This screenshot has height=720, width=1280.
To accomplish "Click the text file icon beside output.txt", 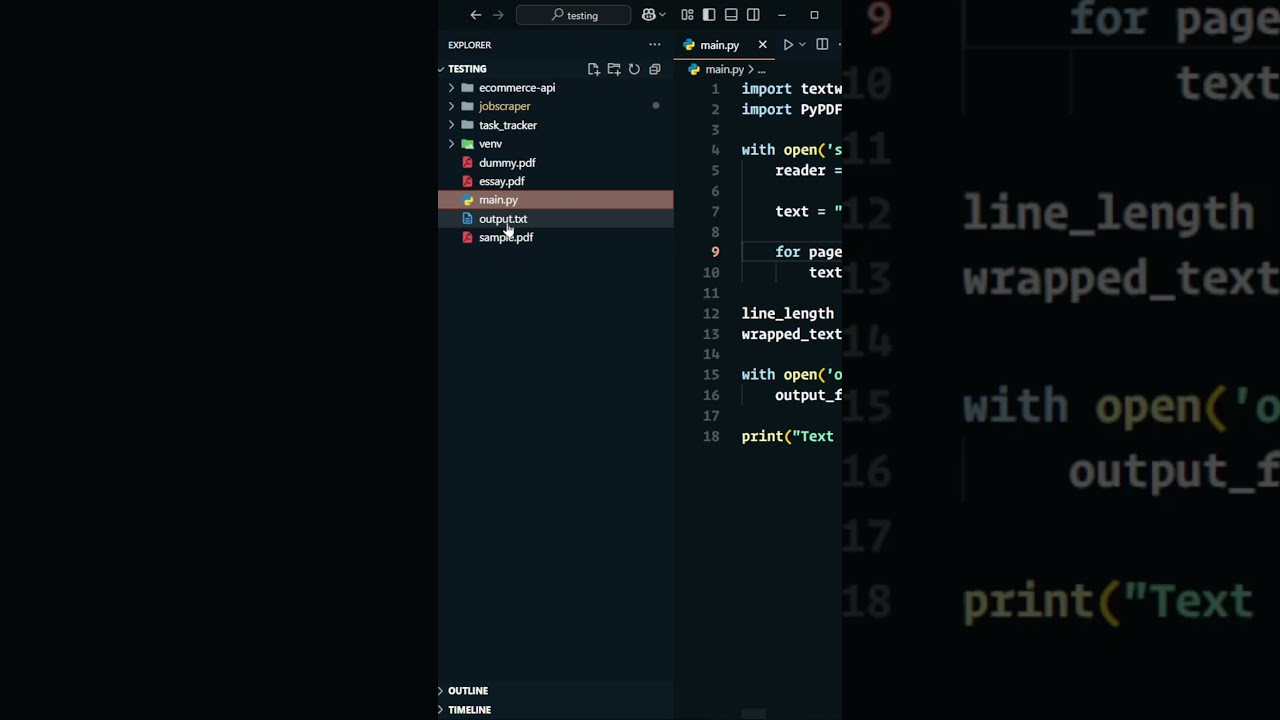I will pos(467,219).
